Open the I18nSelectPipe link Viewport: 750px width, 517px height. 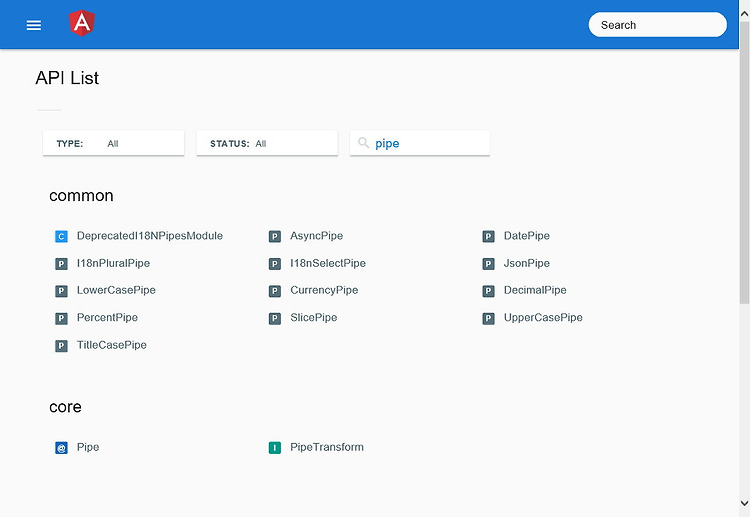328,263
